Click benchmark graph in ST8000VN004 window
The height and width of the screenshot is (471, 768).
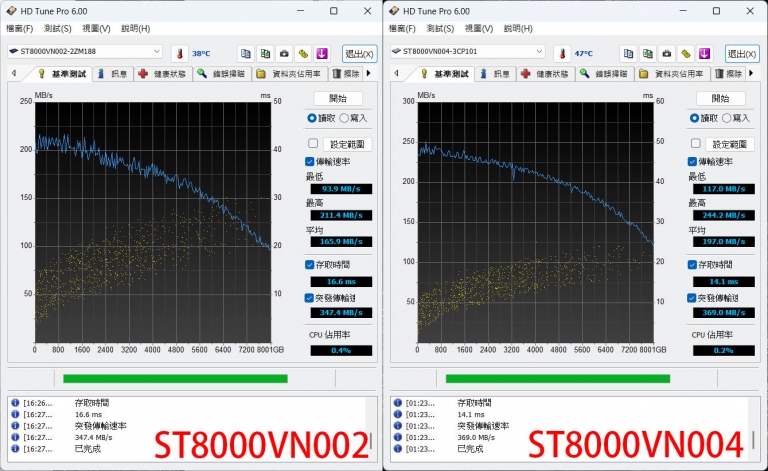(x=535, y=222)
